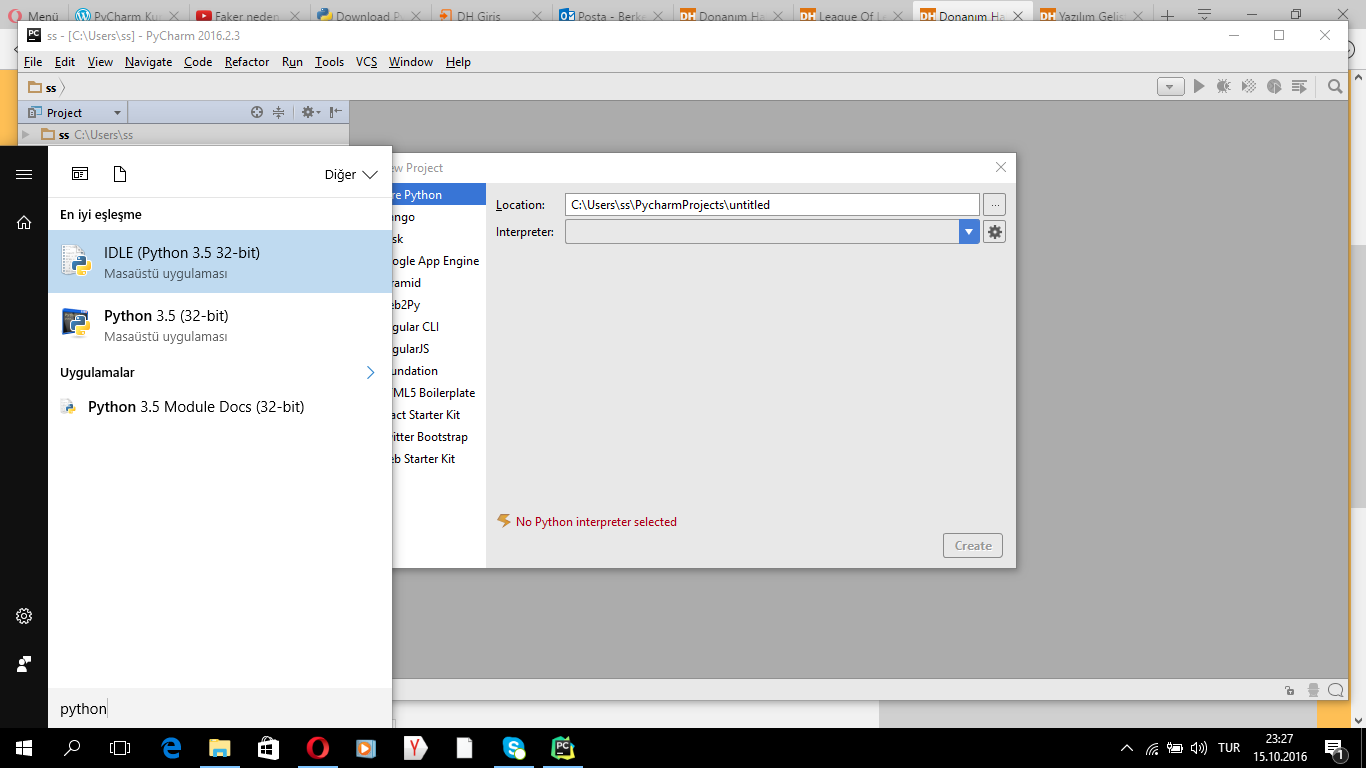Open Yandex browser from taskbar
This screenshot has width=1366, height=768.
point(415,747)
